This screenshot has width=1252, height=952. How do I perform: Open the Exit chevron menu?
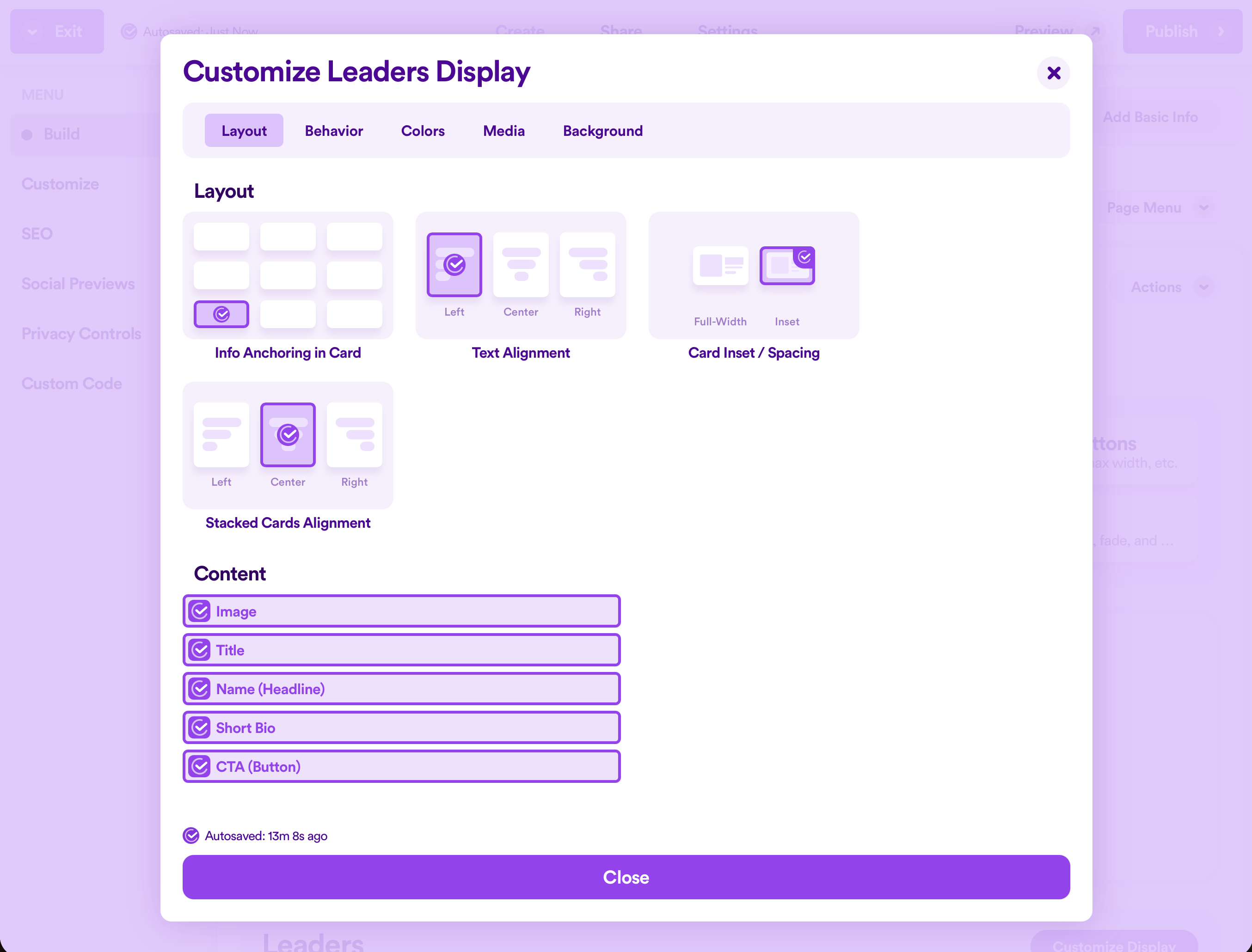tap(32, 32)
